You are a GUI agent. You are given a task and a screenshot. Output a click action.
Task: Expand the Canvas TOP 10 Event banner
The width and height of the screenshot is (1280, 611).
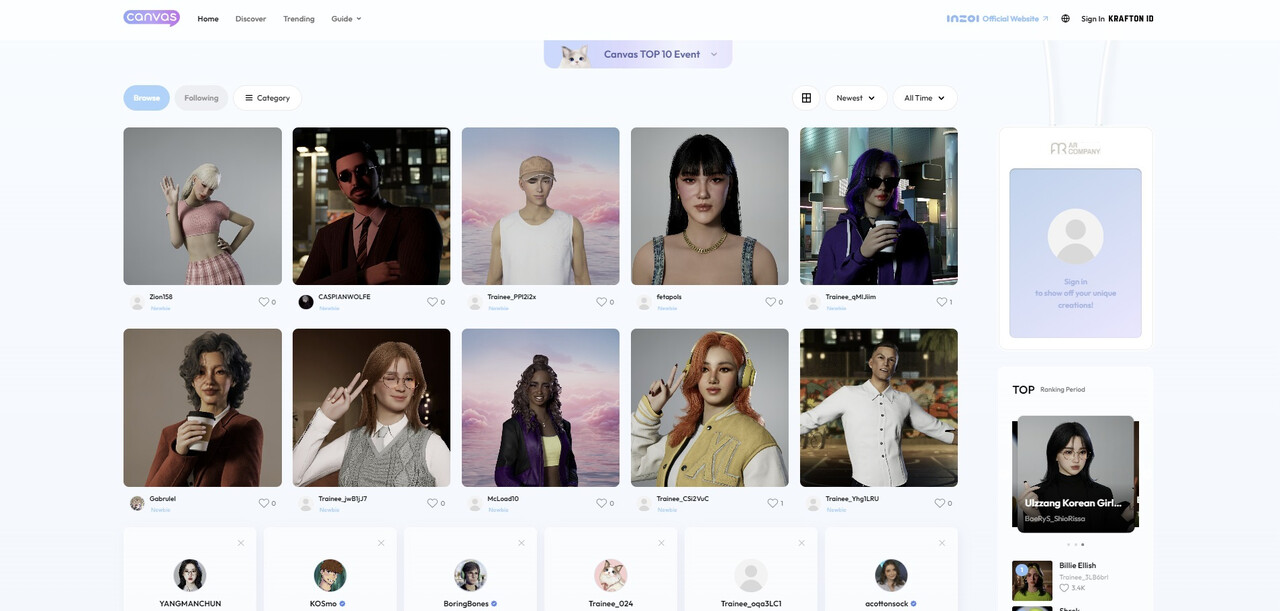(638, 54)
